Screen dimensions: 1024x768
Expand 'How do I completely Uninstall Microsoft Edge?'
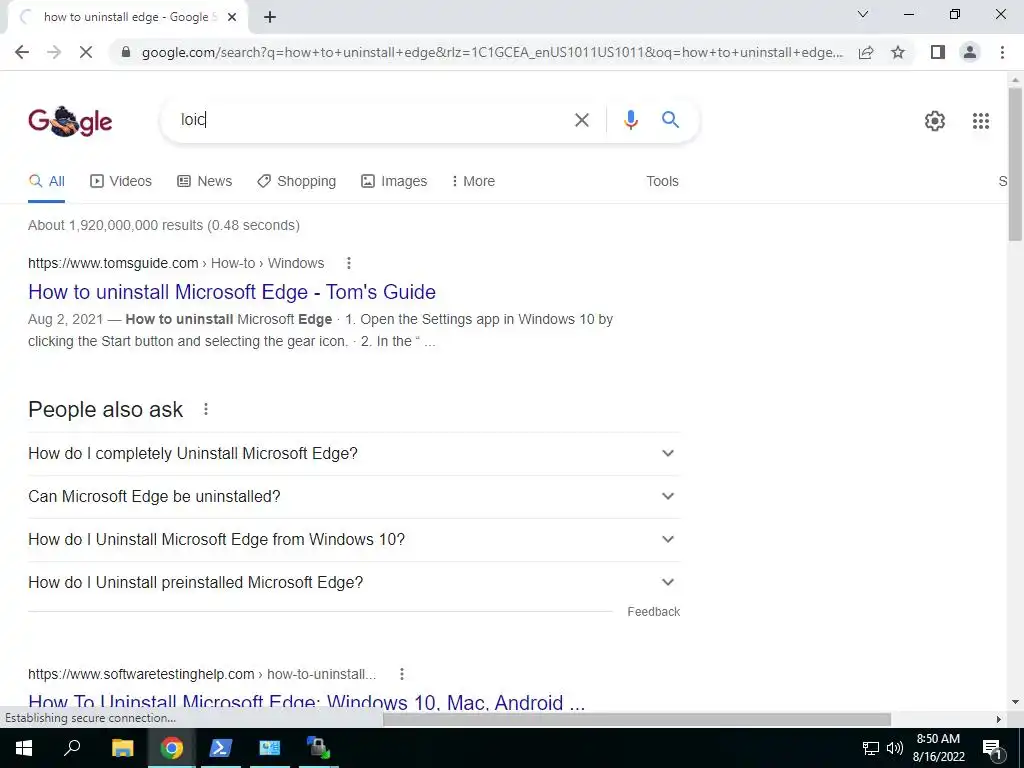coord(354,453)
